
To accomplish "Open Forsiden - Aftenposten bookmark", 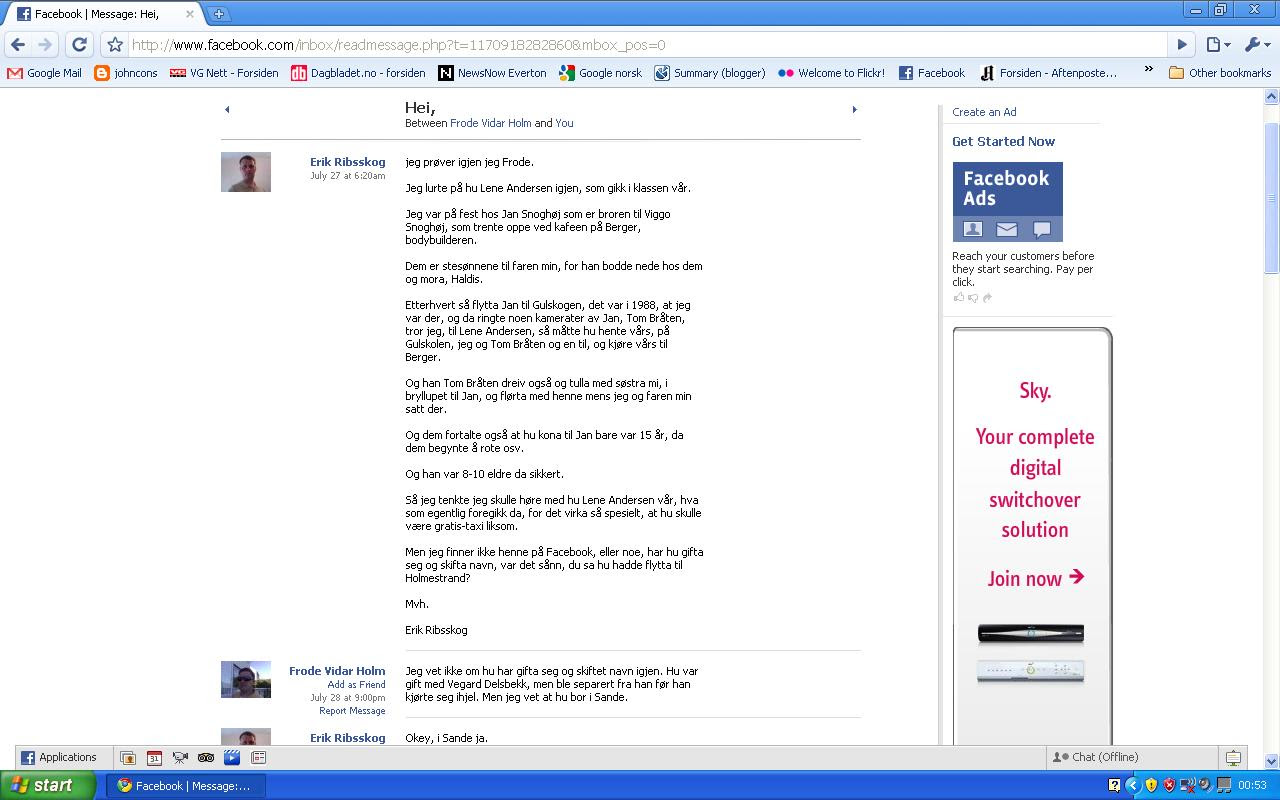I will [1049, 73].
